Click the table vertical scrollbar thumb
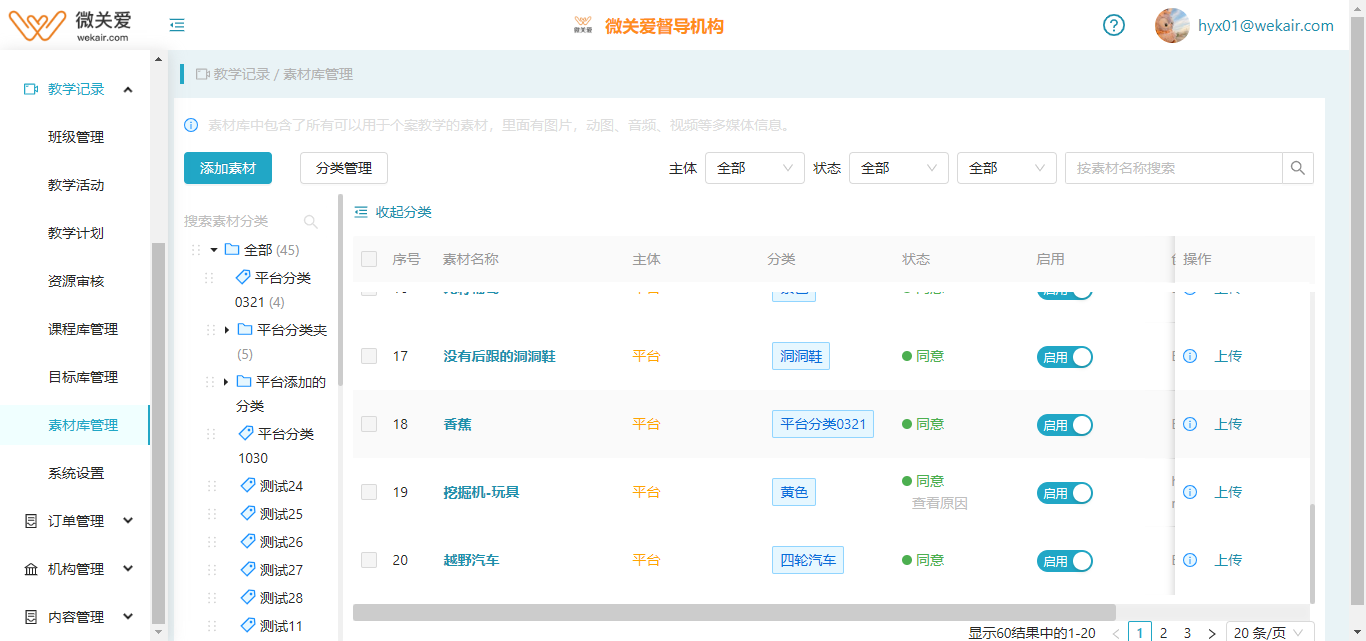 (x=1312, y=553)
